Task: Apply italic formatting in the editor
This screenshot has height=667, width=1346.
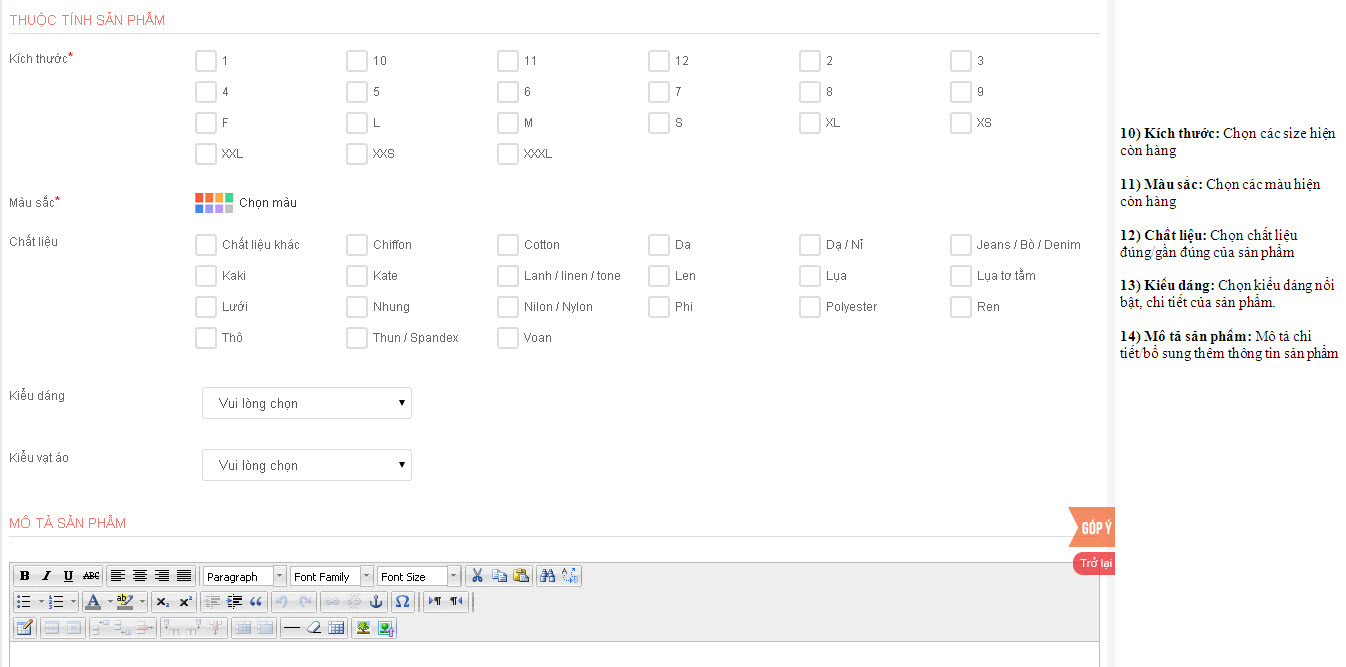Action: pyautogui.click(x=46, y=576)
